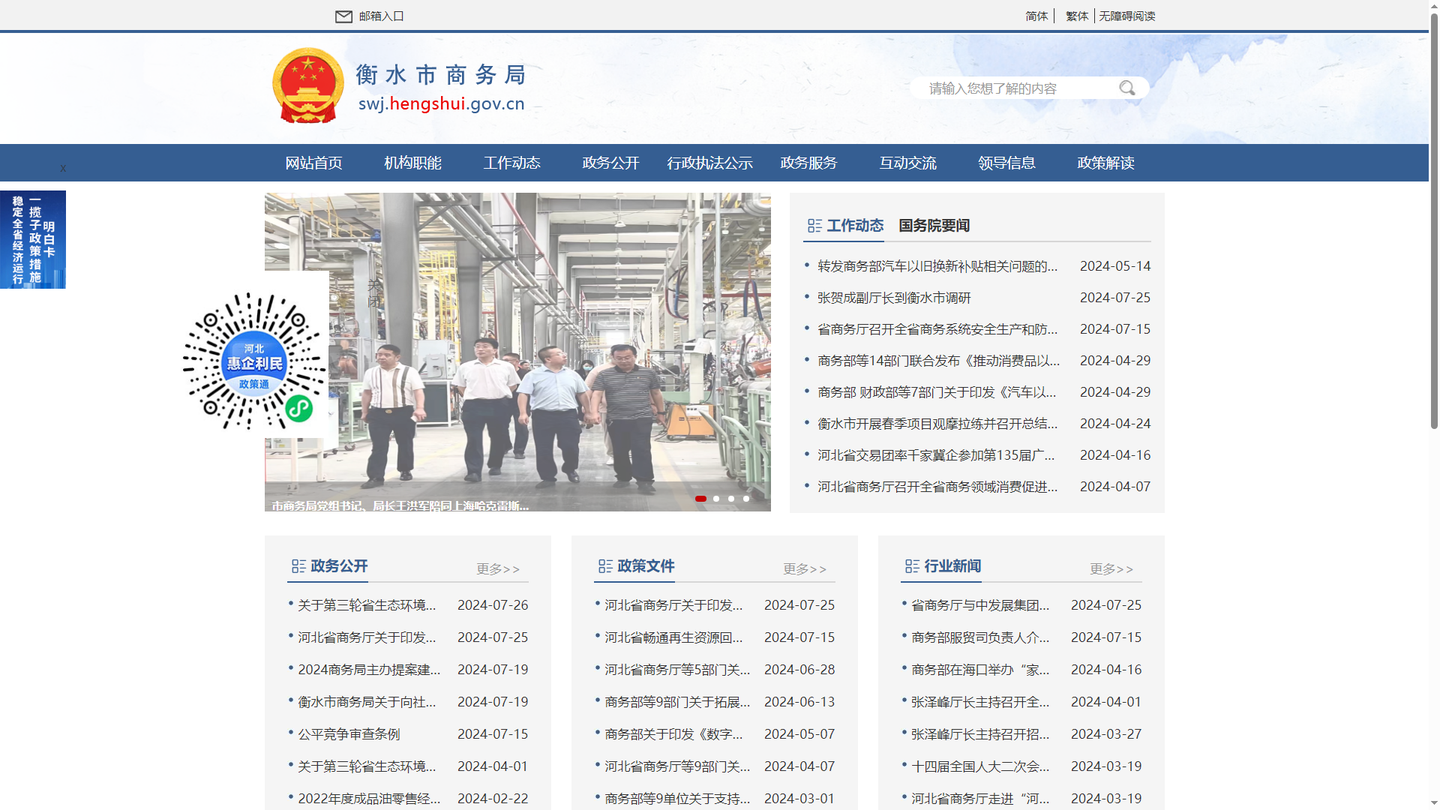Open news 转发商务部汽车以旧换新补贴相关问题

coord(937,266)
